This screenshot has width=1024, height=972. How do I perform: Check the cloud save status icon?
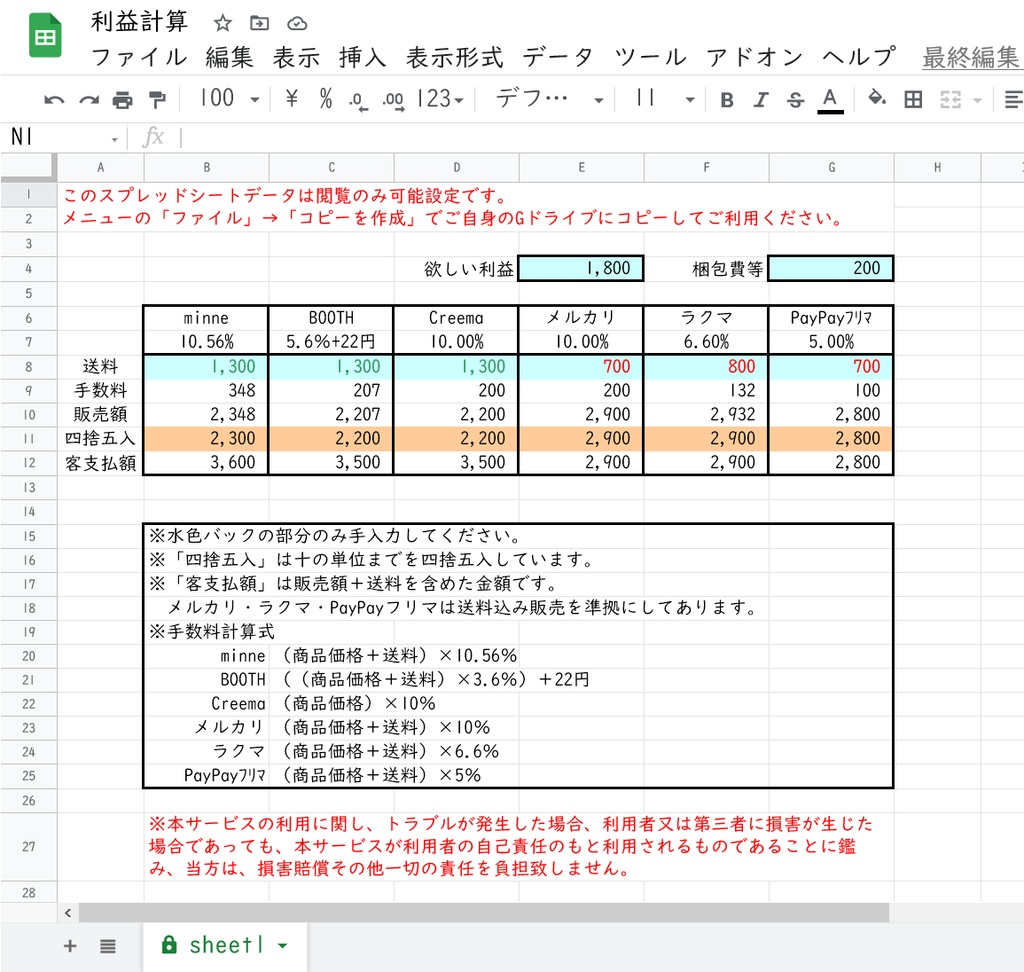coord(297,24)
